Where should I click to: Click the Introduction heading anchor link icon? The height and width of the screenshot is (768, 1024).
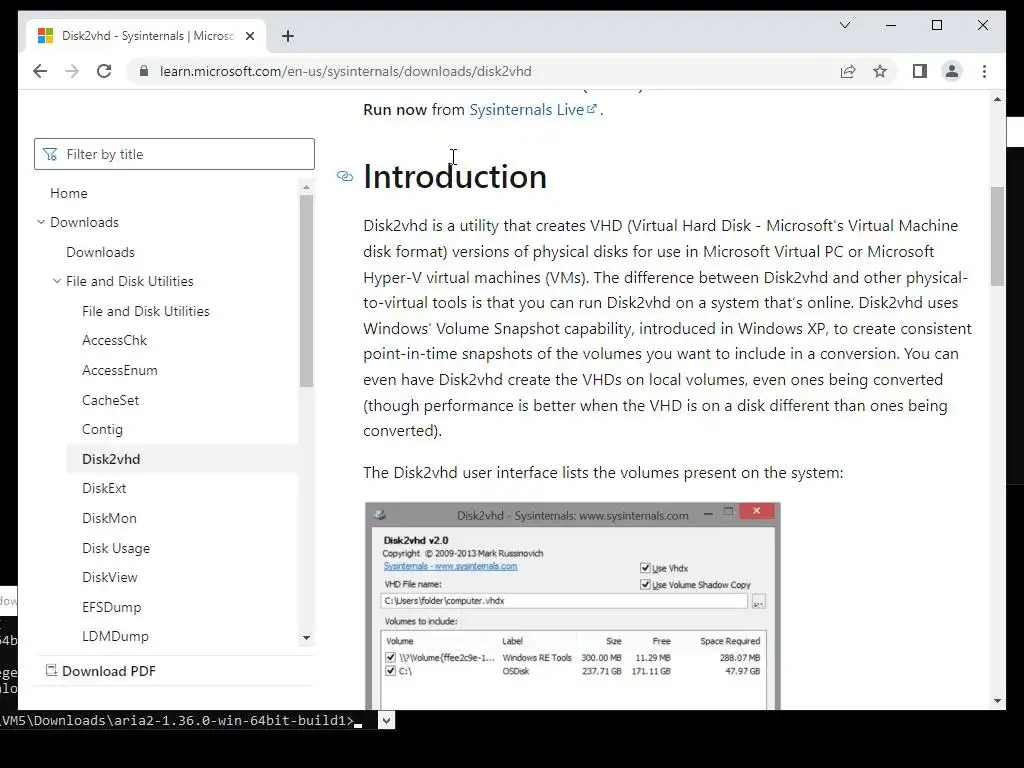pyautogui.click(x=345, y=176)
